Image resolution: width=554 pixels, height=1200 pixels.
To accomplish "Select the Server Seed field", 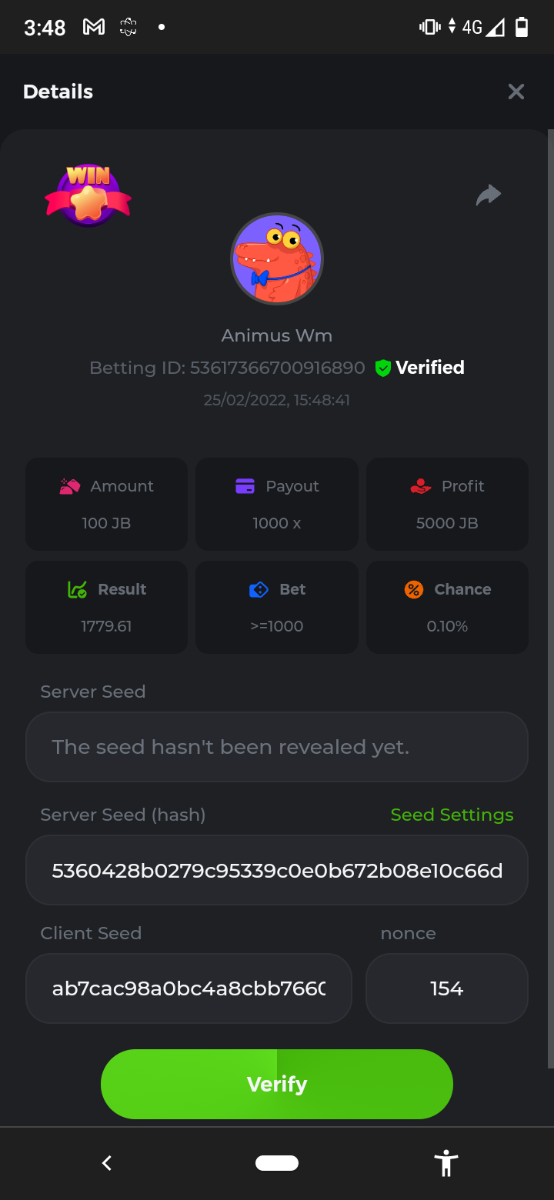I will click(277, 747).
